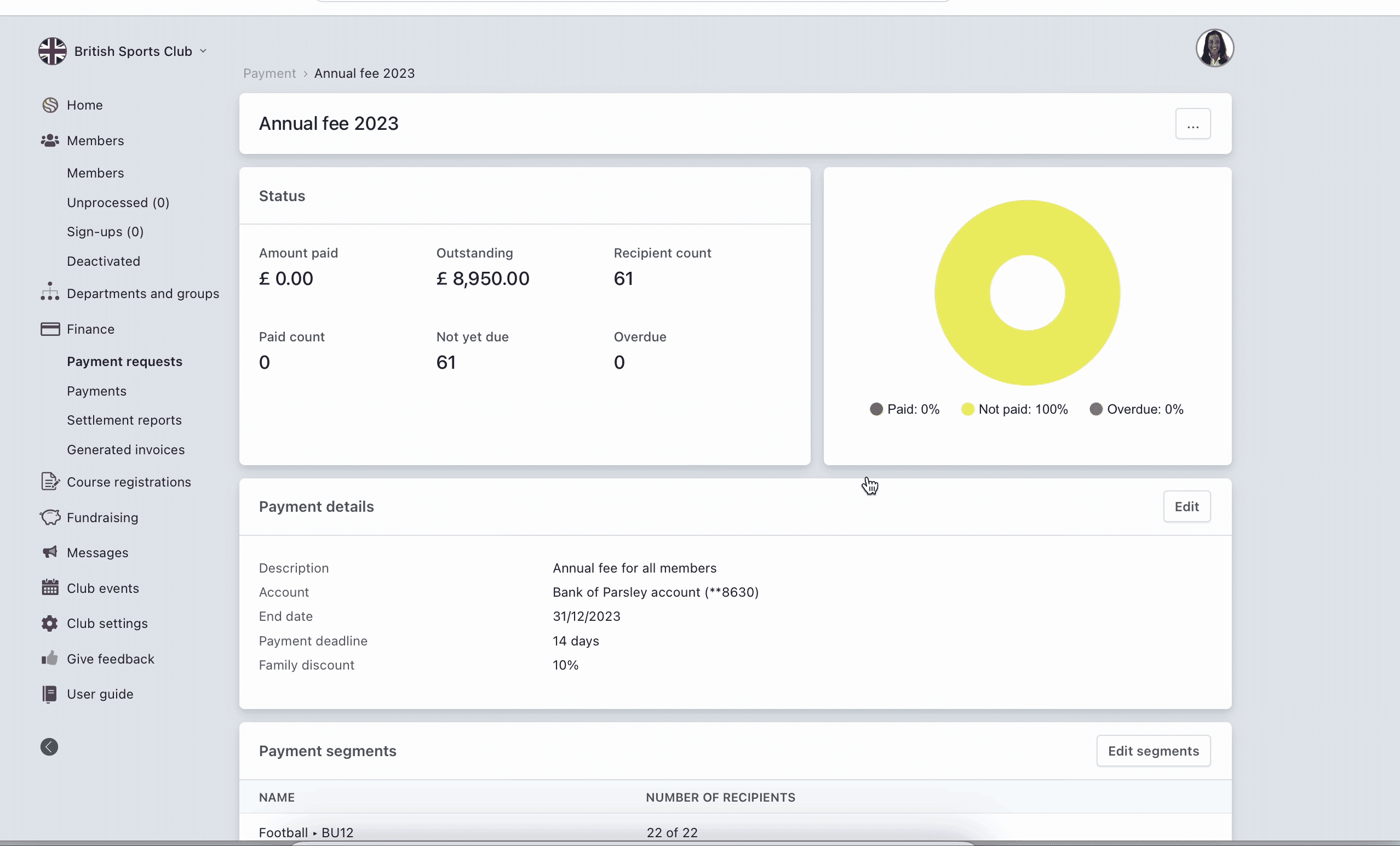Click the Home sidebar icon
The image size is (1400, 846).
coord(50,105)
